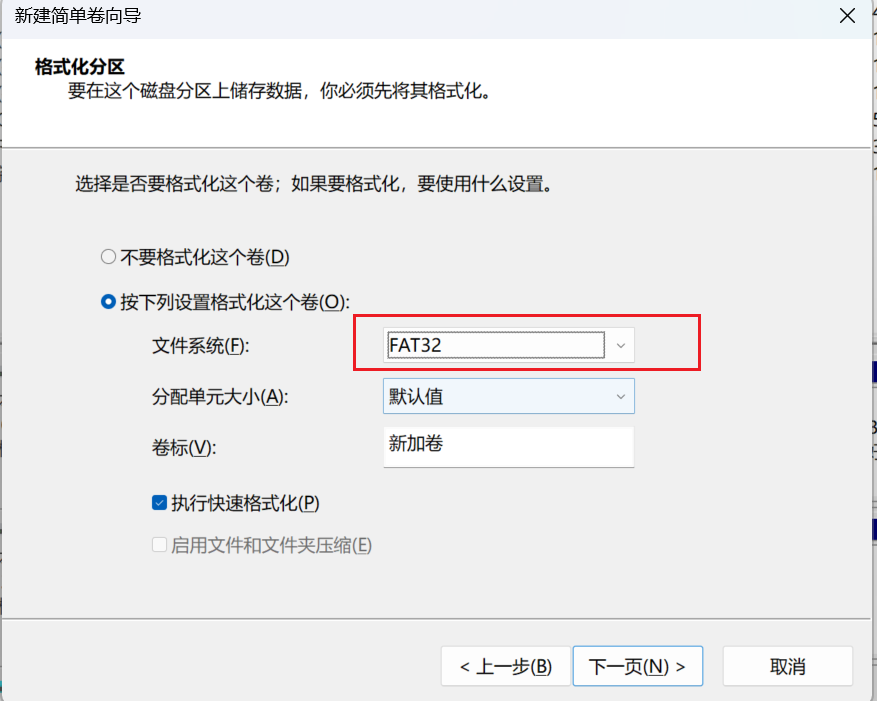The width and height of the screenshot is (877, 701).
Task: Toggle the 执行快速格式化 checkbox
Action: click(159, 503)
